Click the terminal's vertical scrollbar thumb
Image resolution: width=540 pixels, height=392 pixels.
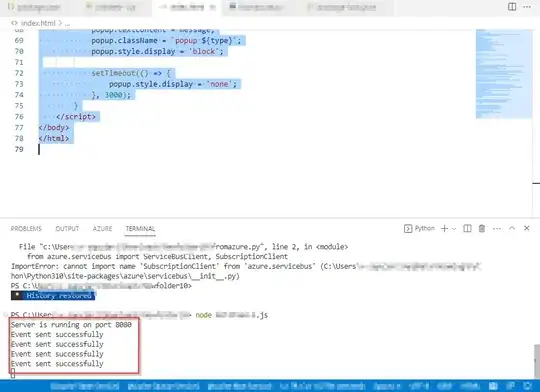[537, 361]
